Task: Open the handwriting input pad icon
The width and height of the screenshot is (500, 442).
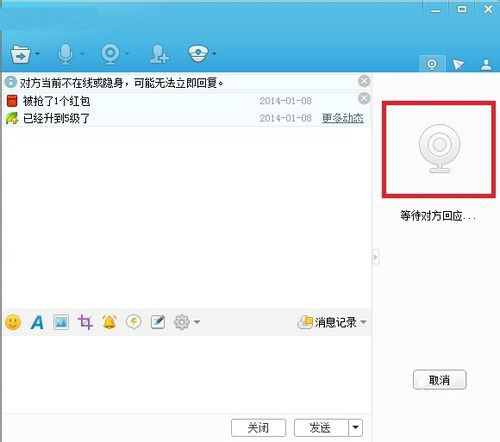Action: (x=158, y=322)
